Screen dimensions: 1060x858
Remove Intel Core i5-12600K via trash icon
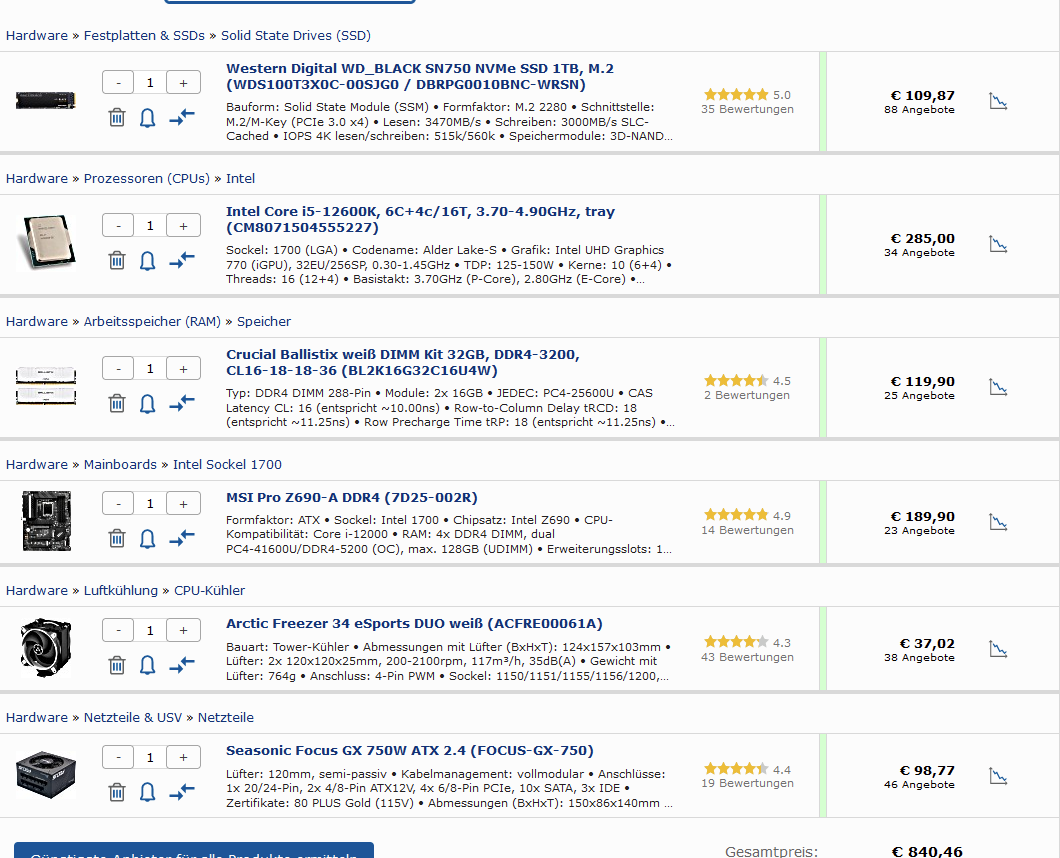pyautogui.click(x=117, y=260)
